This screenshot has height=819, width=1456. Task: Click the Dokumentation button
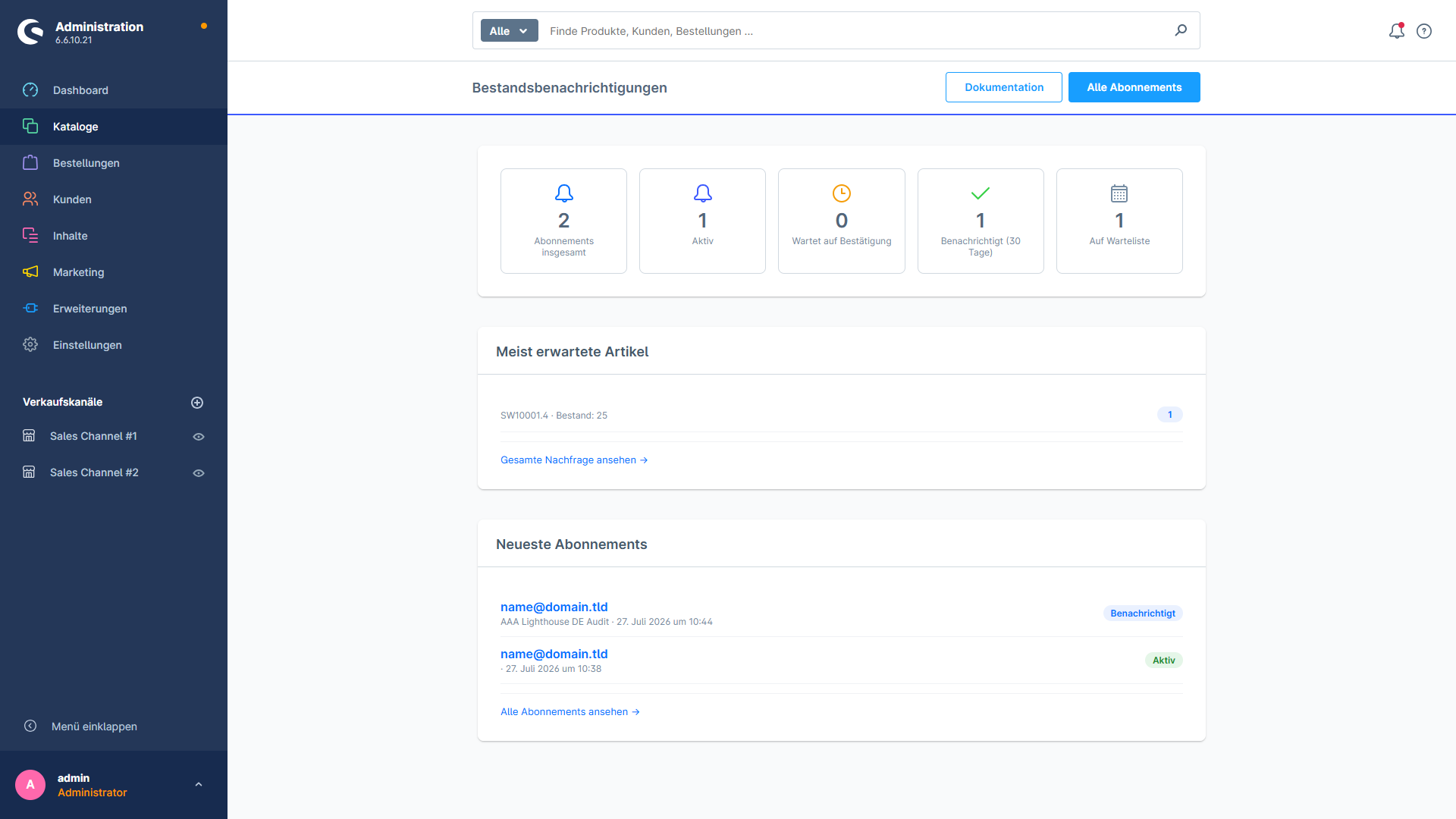click(1003, 87)
